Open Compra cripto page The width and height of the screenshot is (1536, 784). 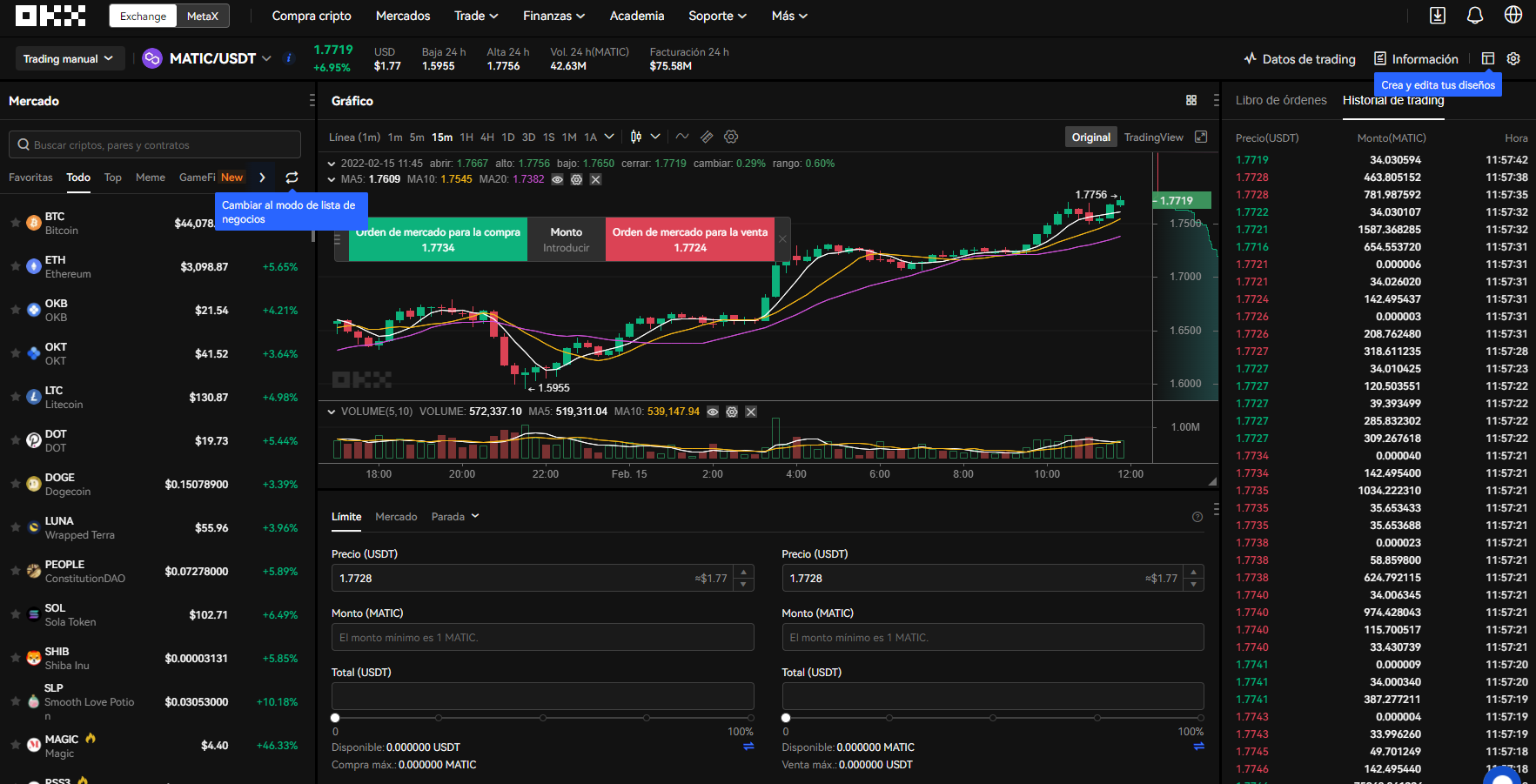[312, 16]
